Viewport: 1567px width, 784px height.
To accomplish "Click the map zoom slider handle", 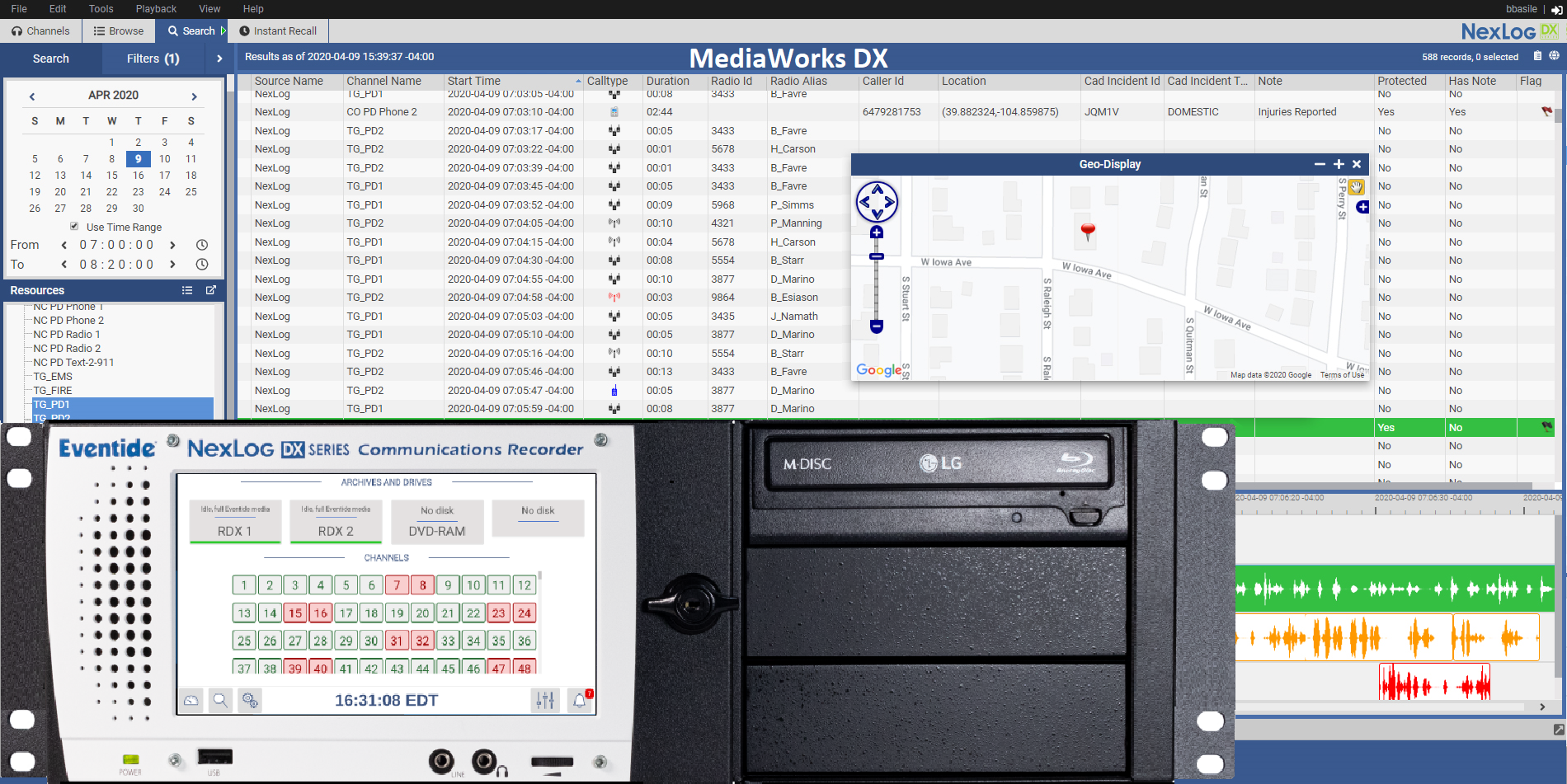I will [877, 256].
